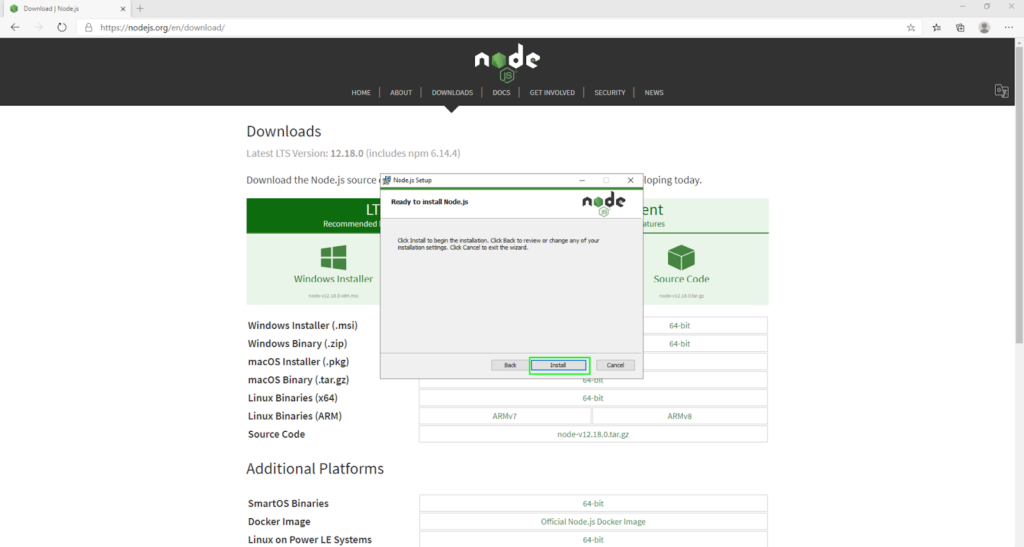Click the Node.js logo in the site header

click(x=507, y=60)
